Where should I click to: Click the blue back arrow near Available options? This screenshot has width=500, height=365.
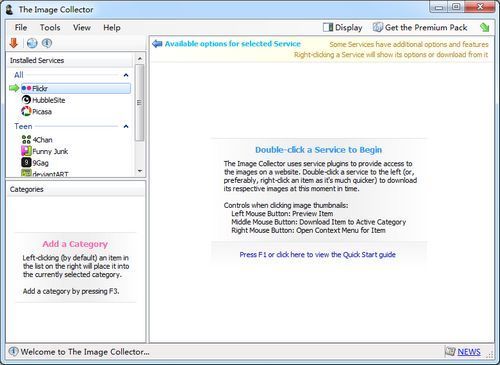click(157, 44)
